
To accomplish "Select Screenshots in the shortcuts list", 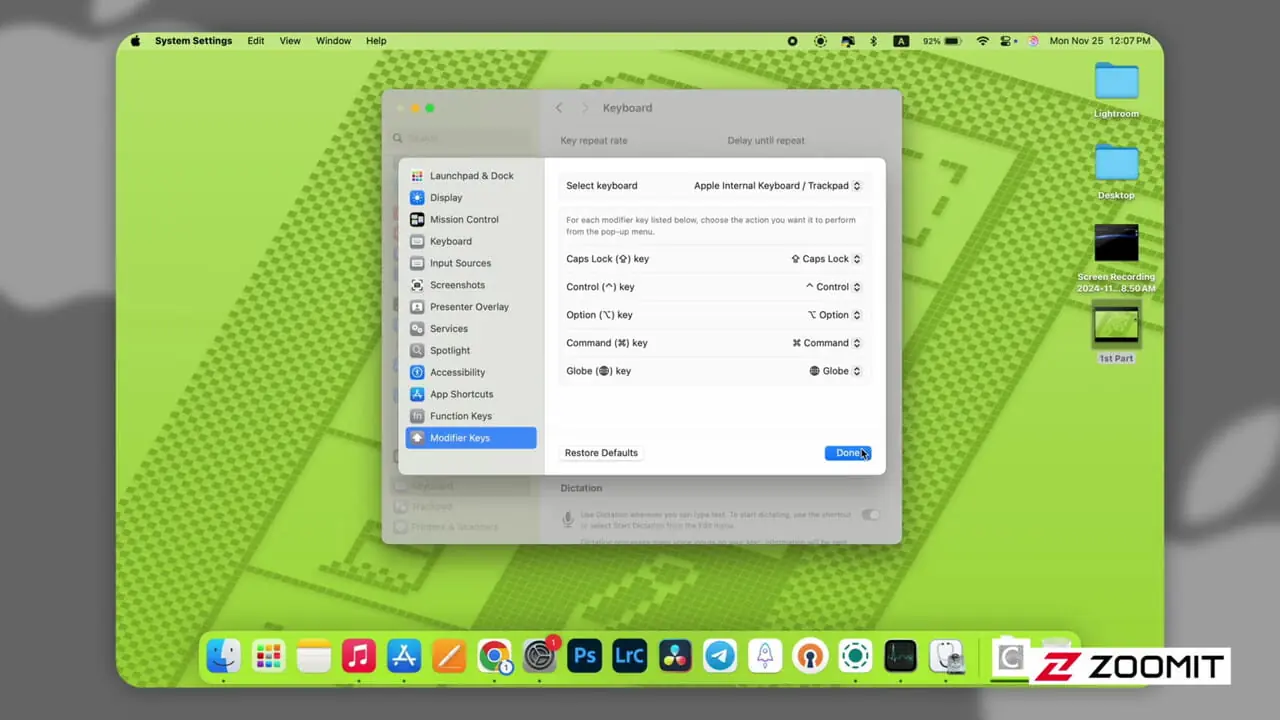I will pos(471,285).
